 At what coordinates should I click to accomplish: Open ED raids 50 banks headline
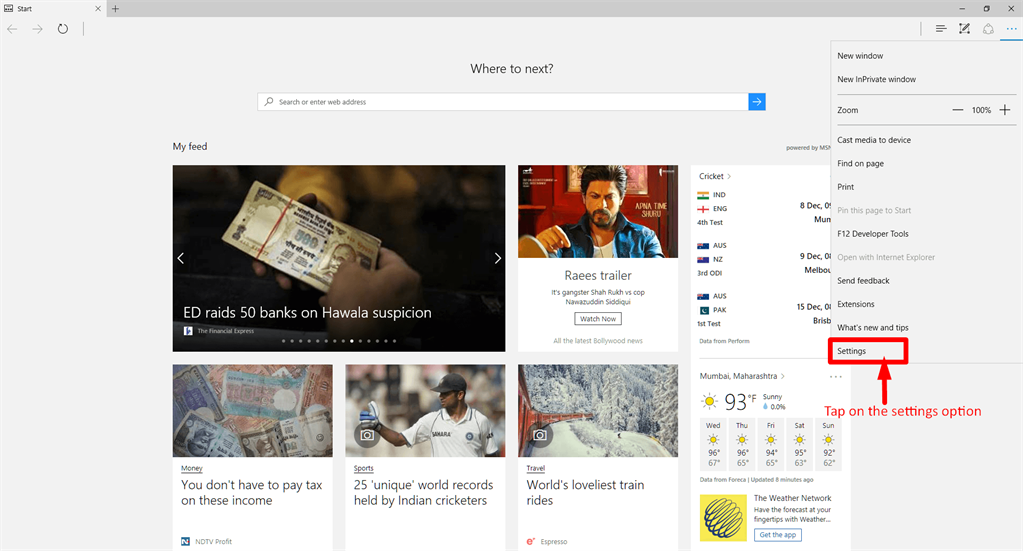pos(307,313)
